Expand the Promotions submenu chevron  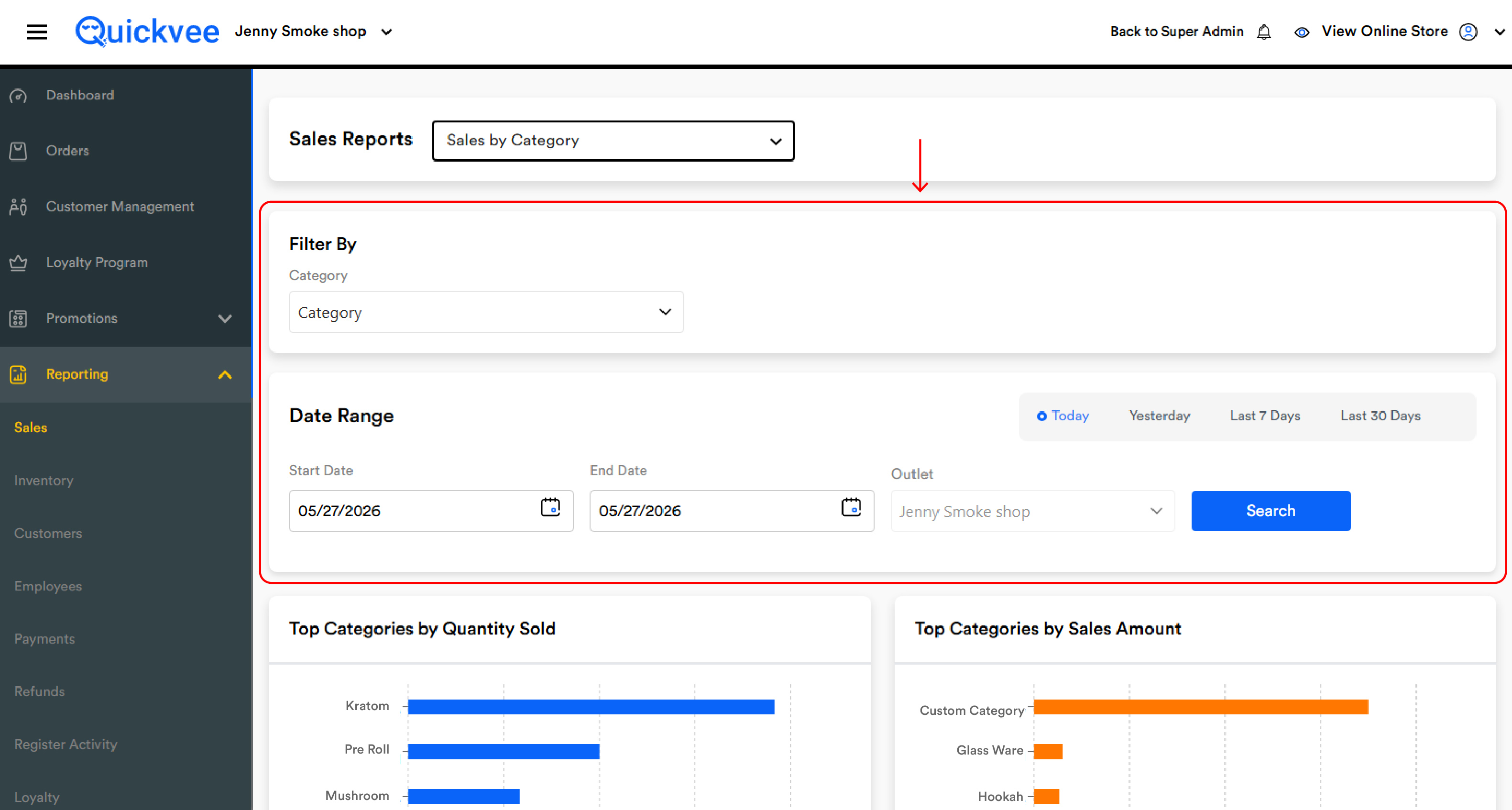(225, 319)
